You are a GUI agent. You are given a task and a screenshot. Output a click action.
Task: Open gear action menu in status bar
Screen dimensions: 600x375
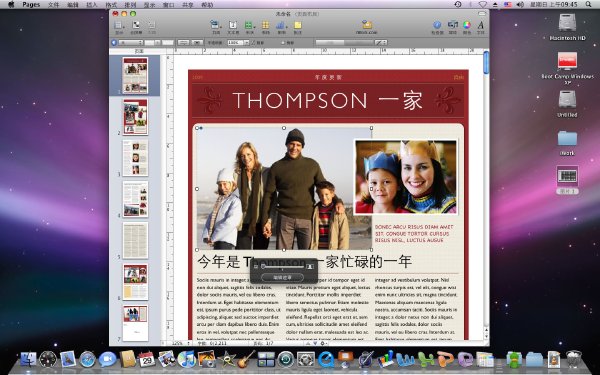pos(323,343)
